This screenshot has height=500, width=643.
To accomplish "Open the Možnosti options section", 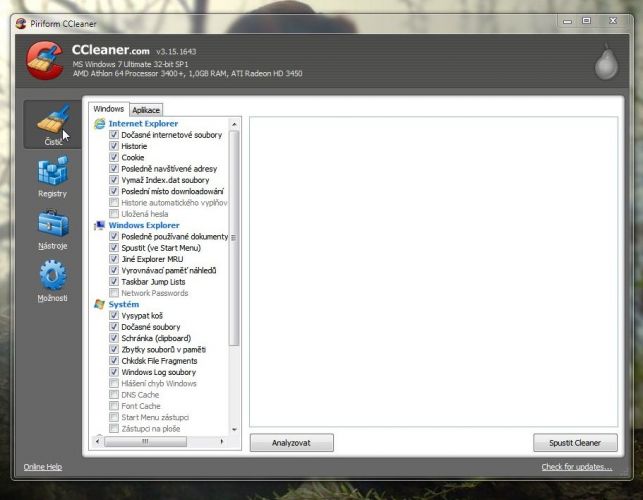I will pos(52,281).
